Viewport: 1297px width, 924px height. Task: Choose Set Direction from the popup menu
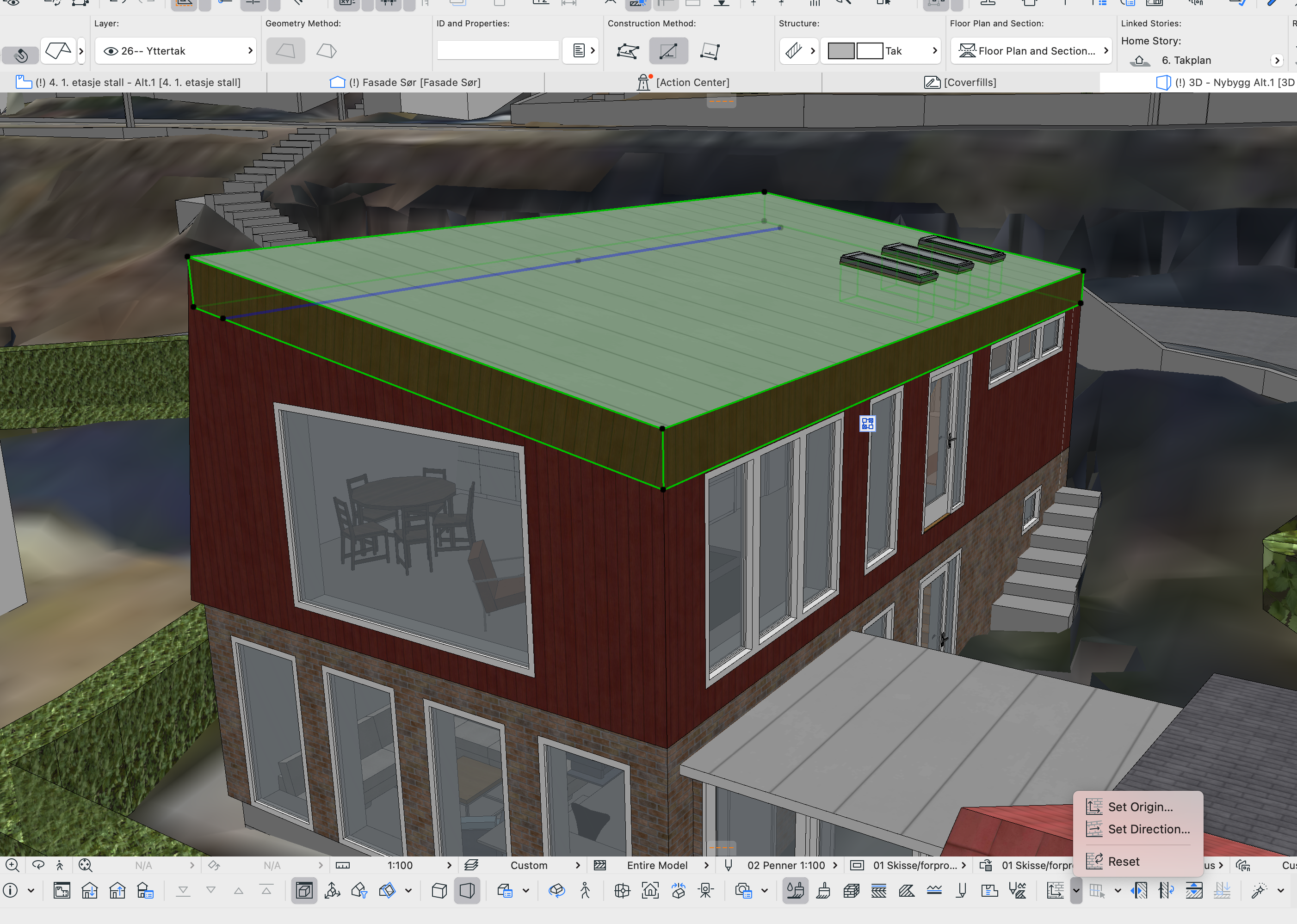1148,829
